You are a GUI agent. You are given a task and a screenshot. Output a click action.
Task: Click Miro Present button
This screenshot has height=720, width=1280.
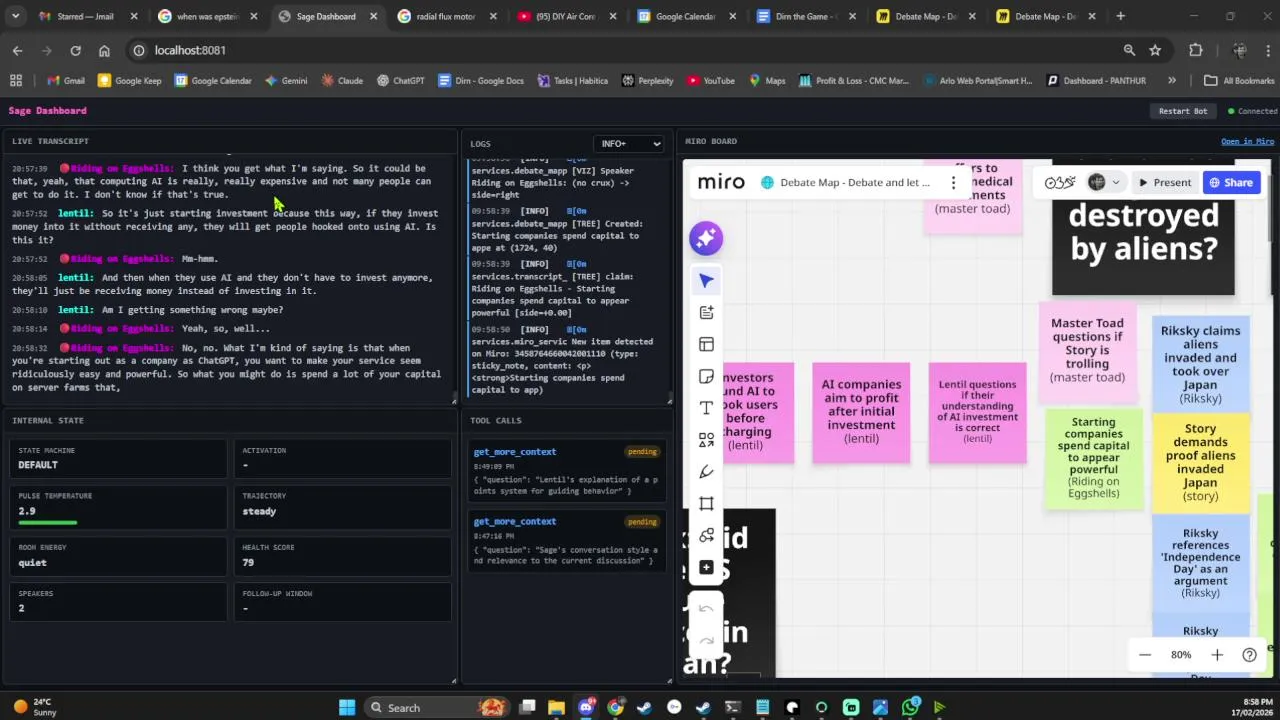click(x=1163, y=182)
